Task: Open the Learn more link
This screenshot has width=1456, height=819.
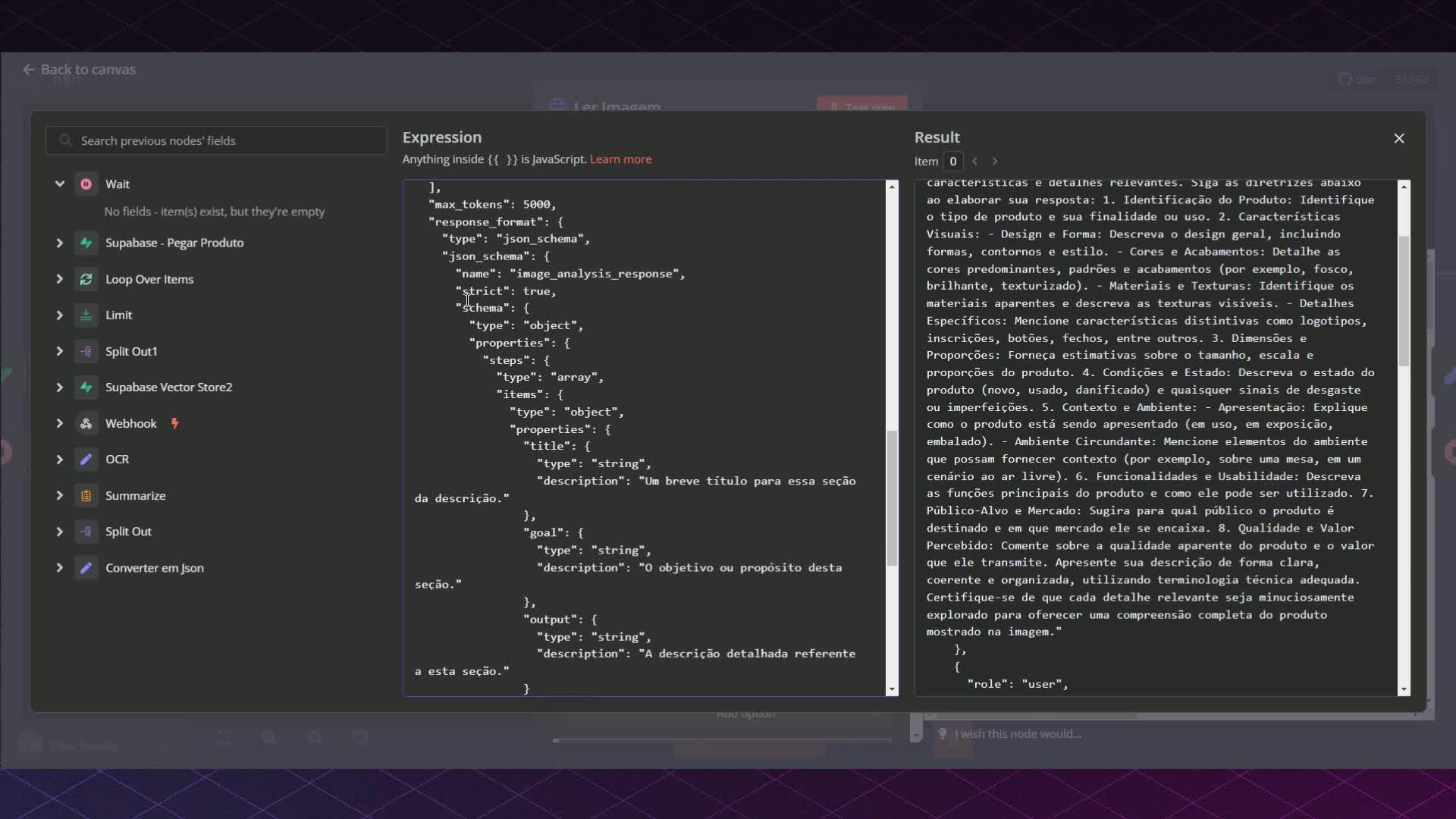Action: click(620, 159)
